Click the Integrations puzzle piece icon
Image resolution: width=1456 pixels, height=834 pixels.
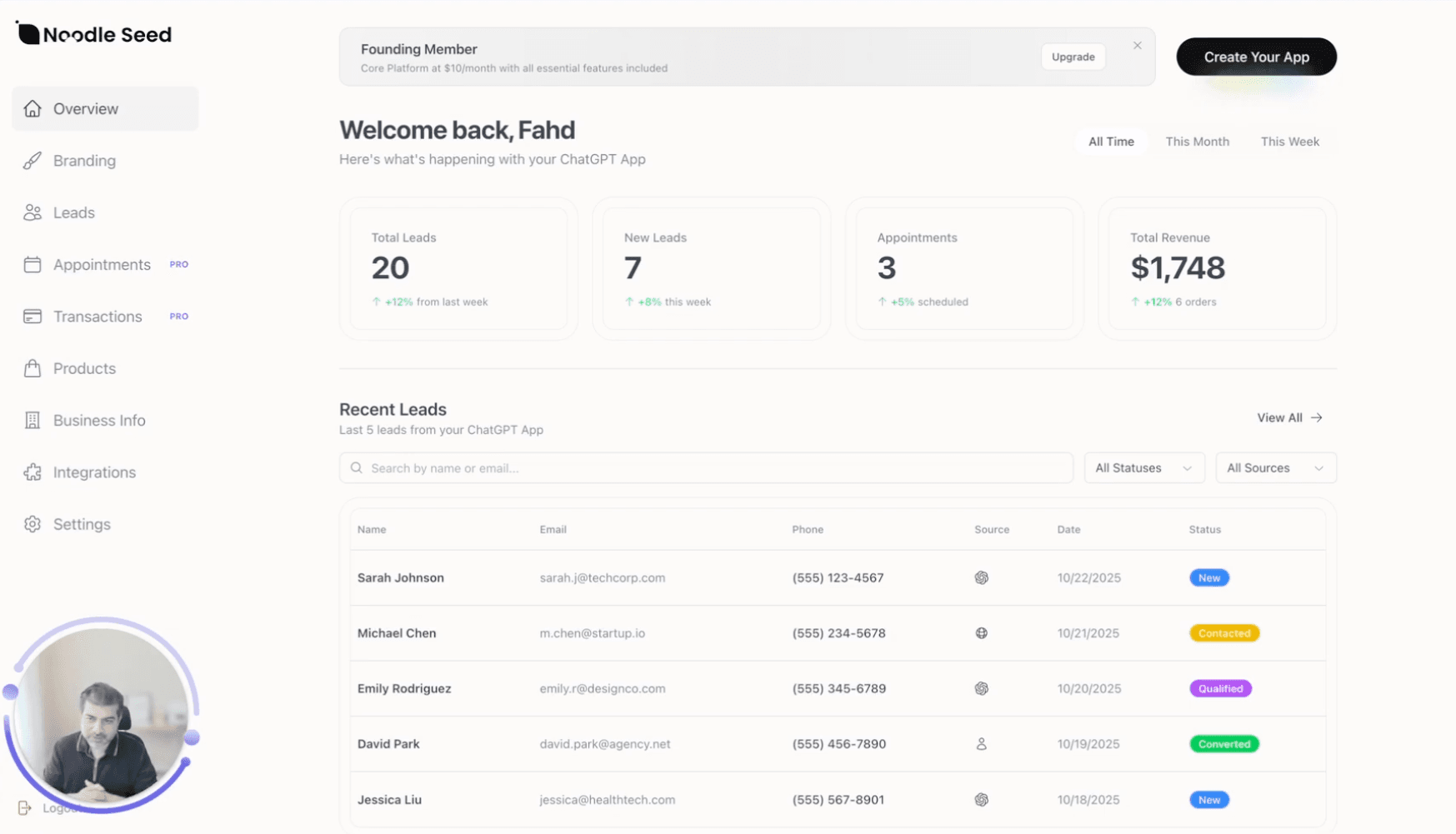[33, 472]
